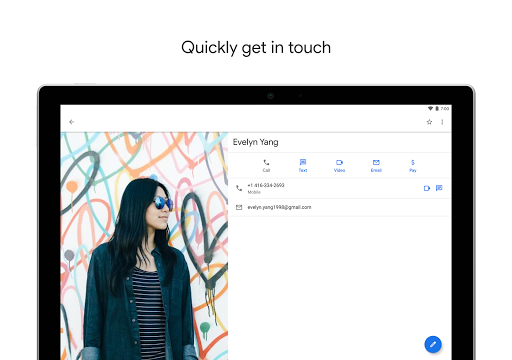Tap the Email envelope action icon
The height and width of the screenshot is (360, 512).
tap(376, 162)
